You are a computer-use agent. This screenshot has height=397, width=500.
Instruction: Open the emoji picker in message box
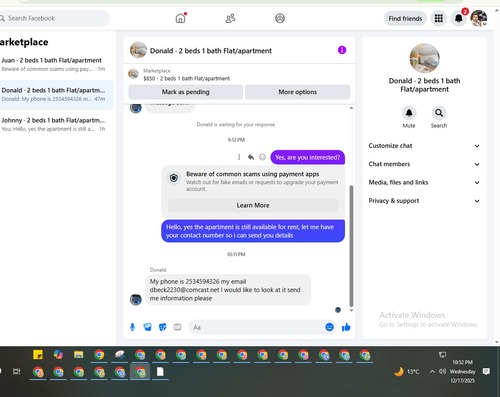[329, 327]
